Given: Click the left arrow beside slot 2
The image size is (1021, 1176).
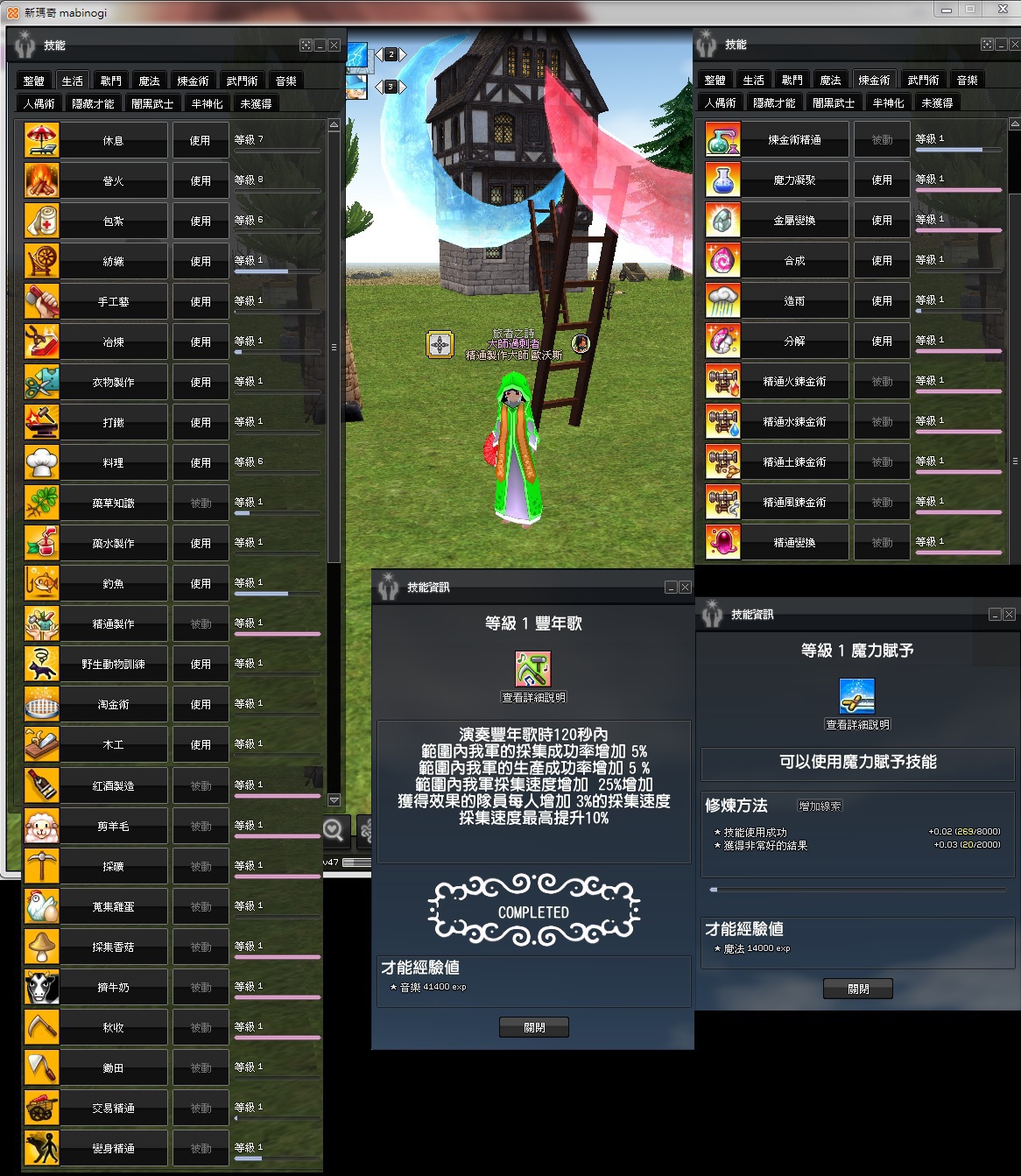Looking at the screenshot, I should [x=378, y=54].
